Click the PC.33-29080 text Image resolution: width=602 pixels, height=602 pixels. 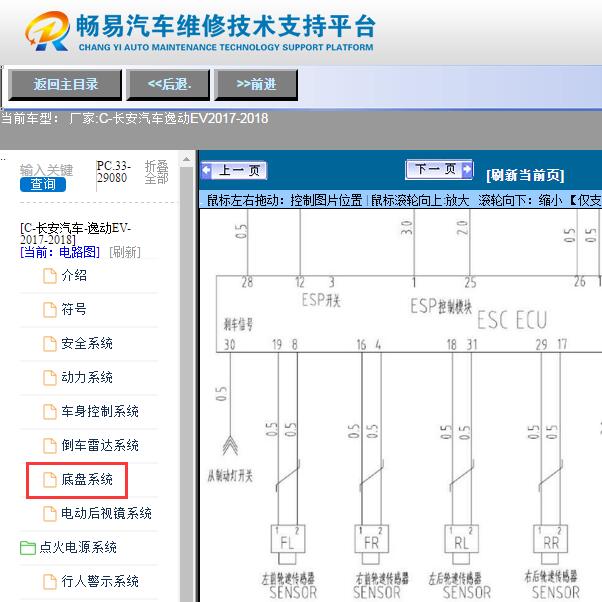pos(114,172)
